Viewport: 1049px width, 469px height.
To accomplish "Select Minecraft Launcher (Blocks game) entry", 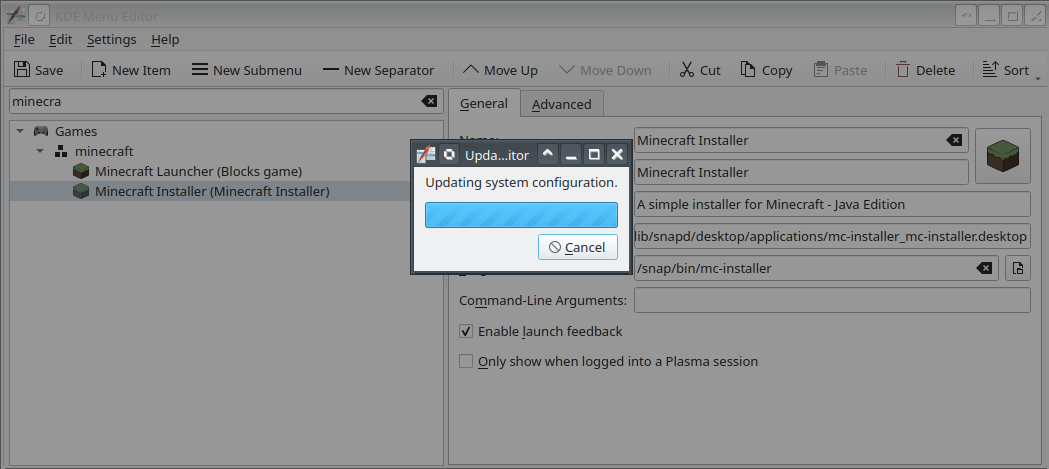I will tap(226, 171).
